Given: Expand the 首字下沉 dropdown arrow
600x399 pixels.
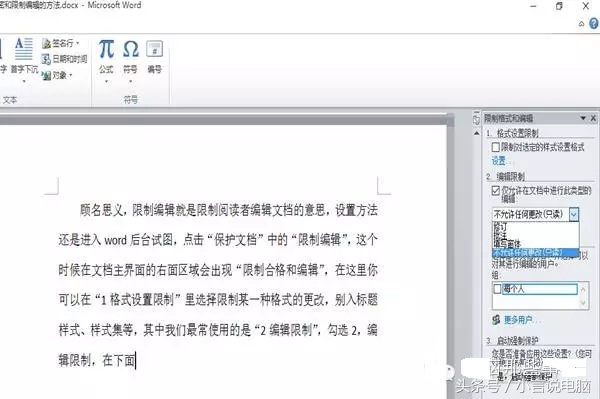Looking at the screenshot, I should (24, 81).
